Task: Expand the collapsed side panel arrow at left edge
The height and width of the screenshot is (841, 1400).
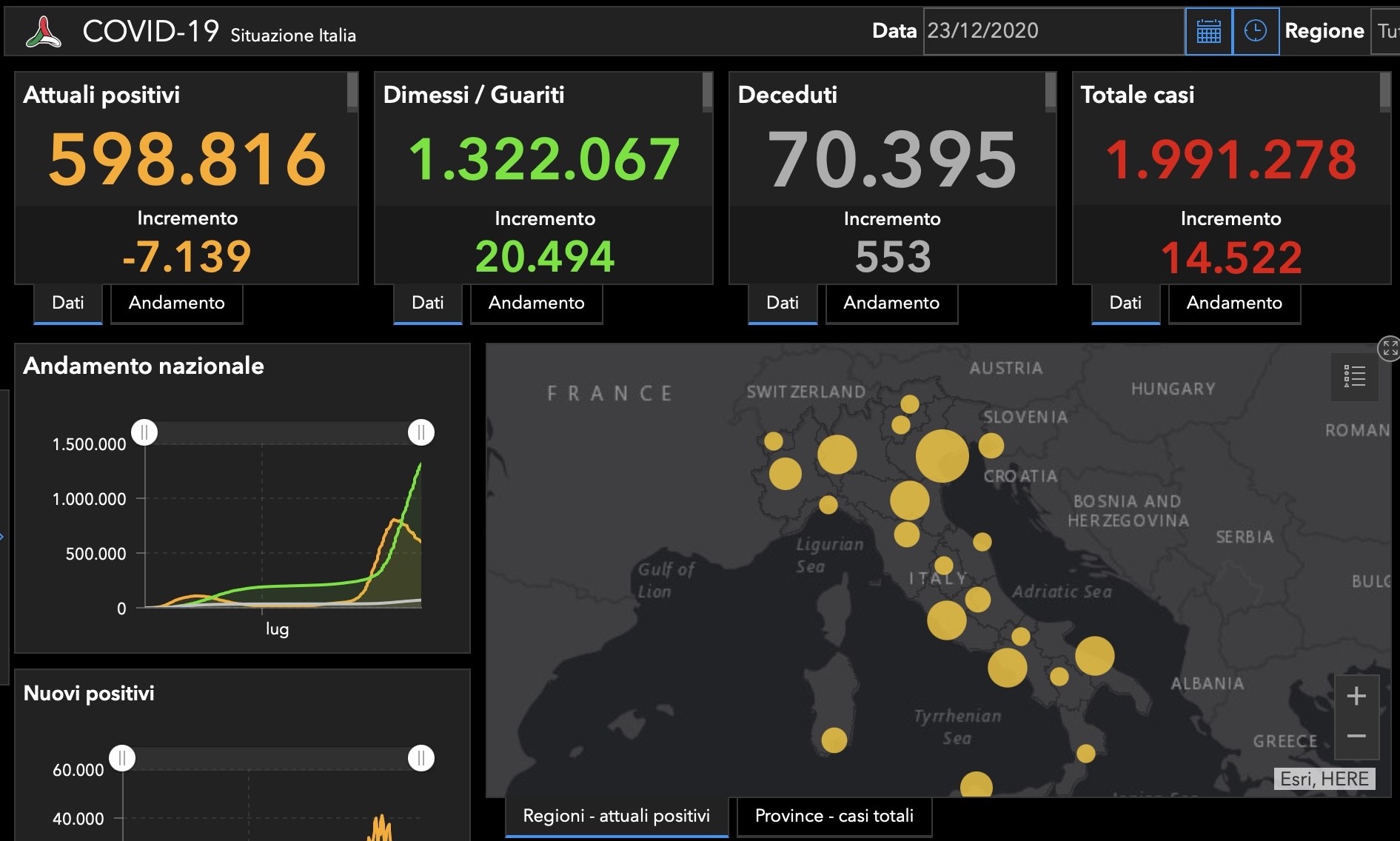Action: pyautogui.click(x=3, y=537)
